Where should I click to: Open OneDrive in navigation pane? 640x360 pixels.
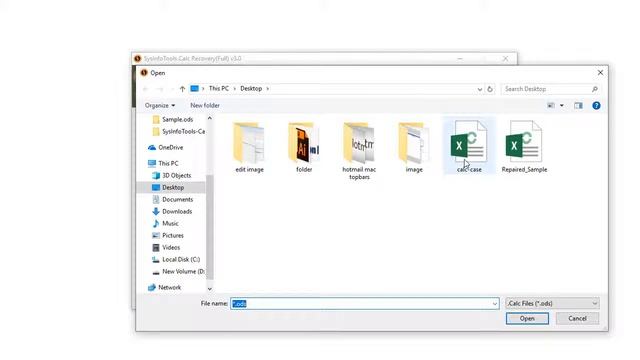[166, 147]
